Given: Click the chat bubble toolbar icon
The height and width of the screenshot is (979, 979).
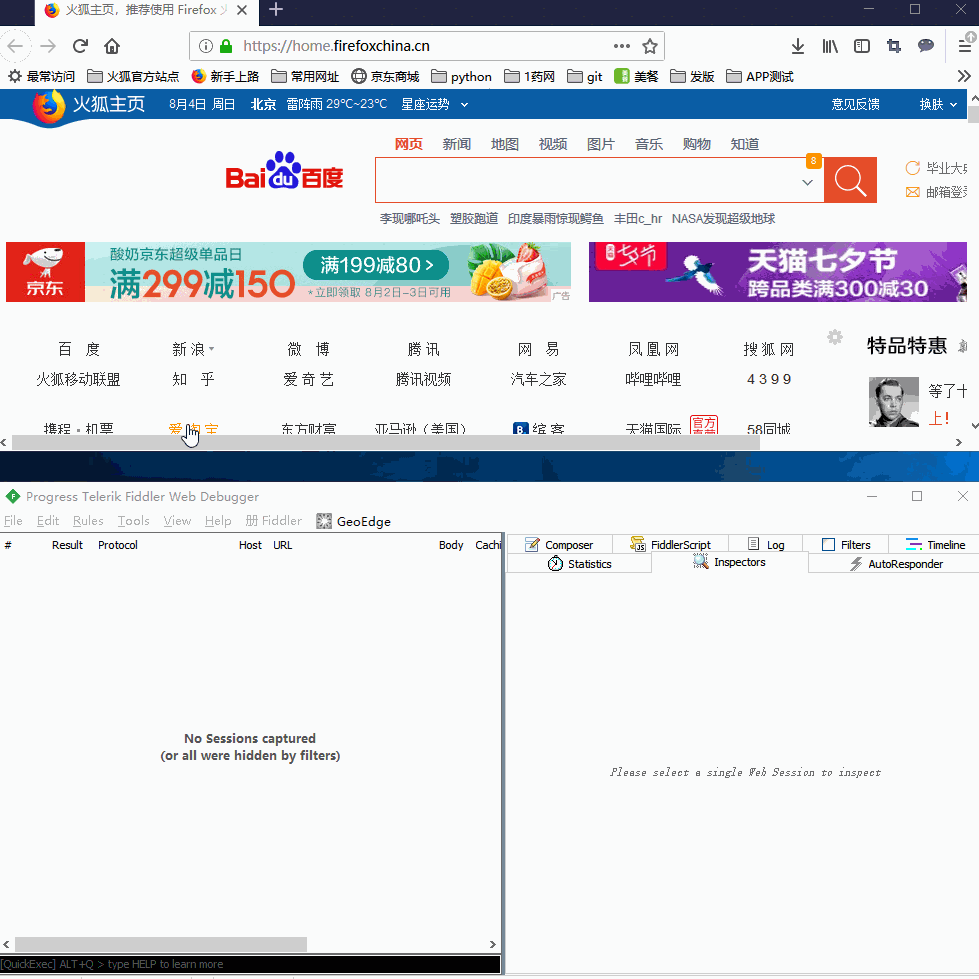Looking at the screenshot, I should tap(925, 46).
